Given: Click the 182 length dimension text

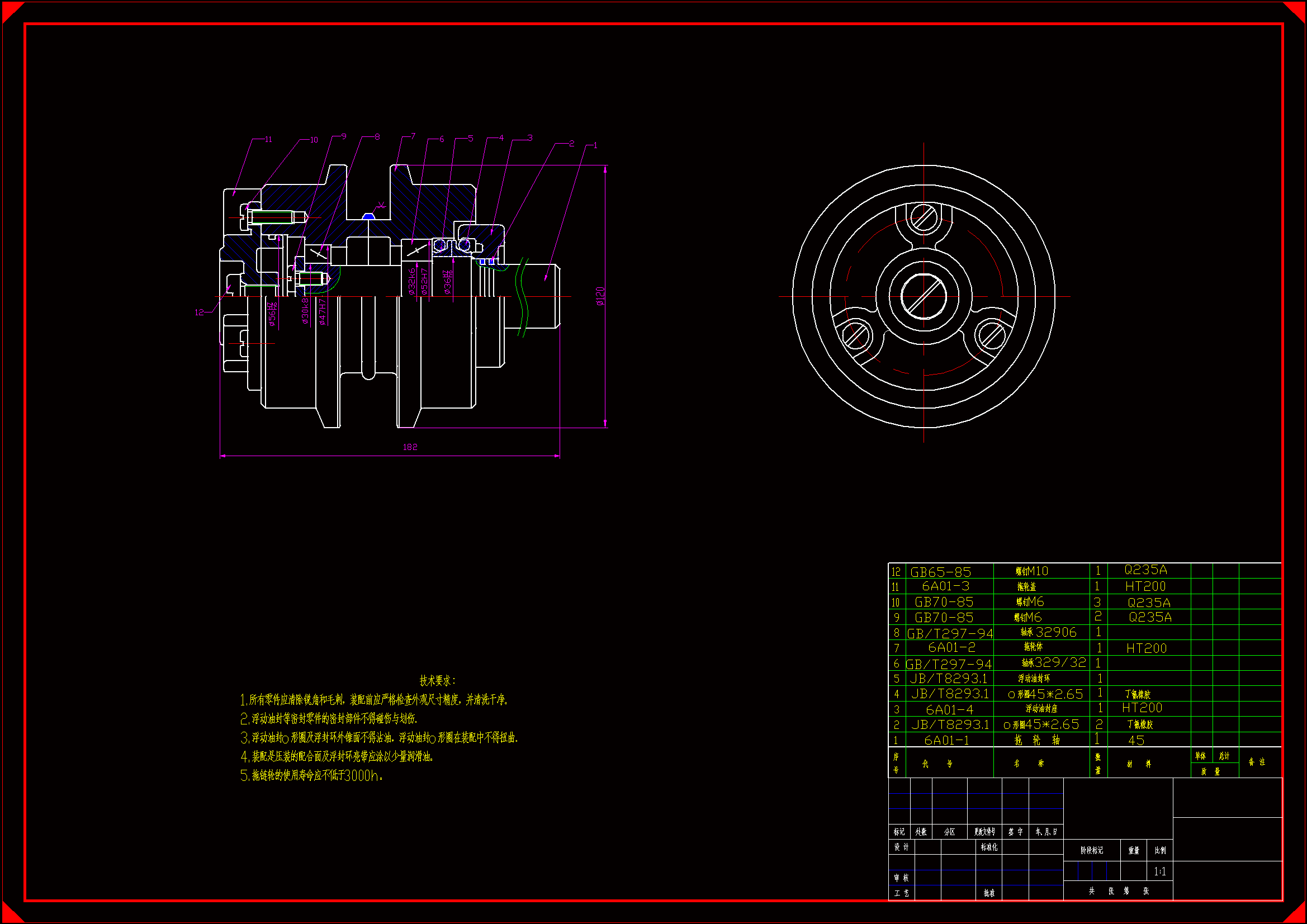Looking at the screenshot, I should click(410, 447).
